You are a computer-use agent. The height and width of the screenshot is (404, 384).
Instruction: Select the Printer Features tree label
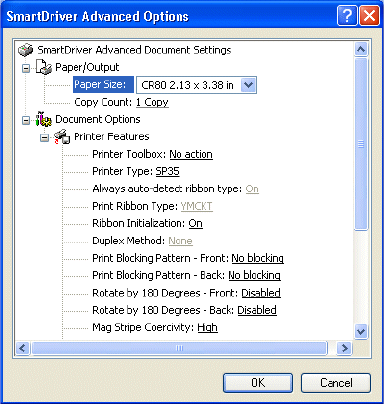112,137
